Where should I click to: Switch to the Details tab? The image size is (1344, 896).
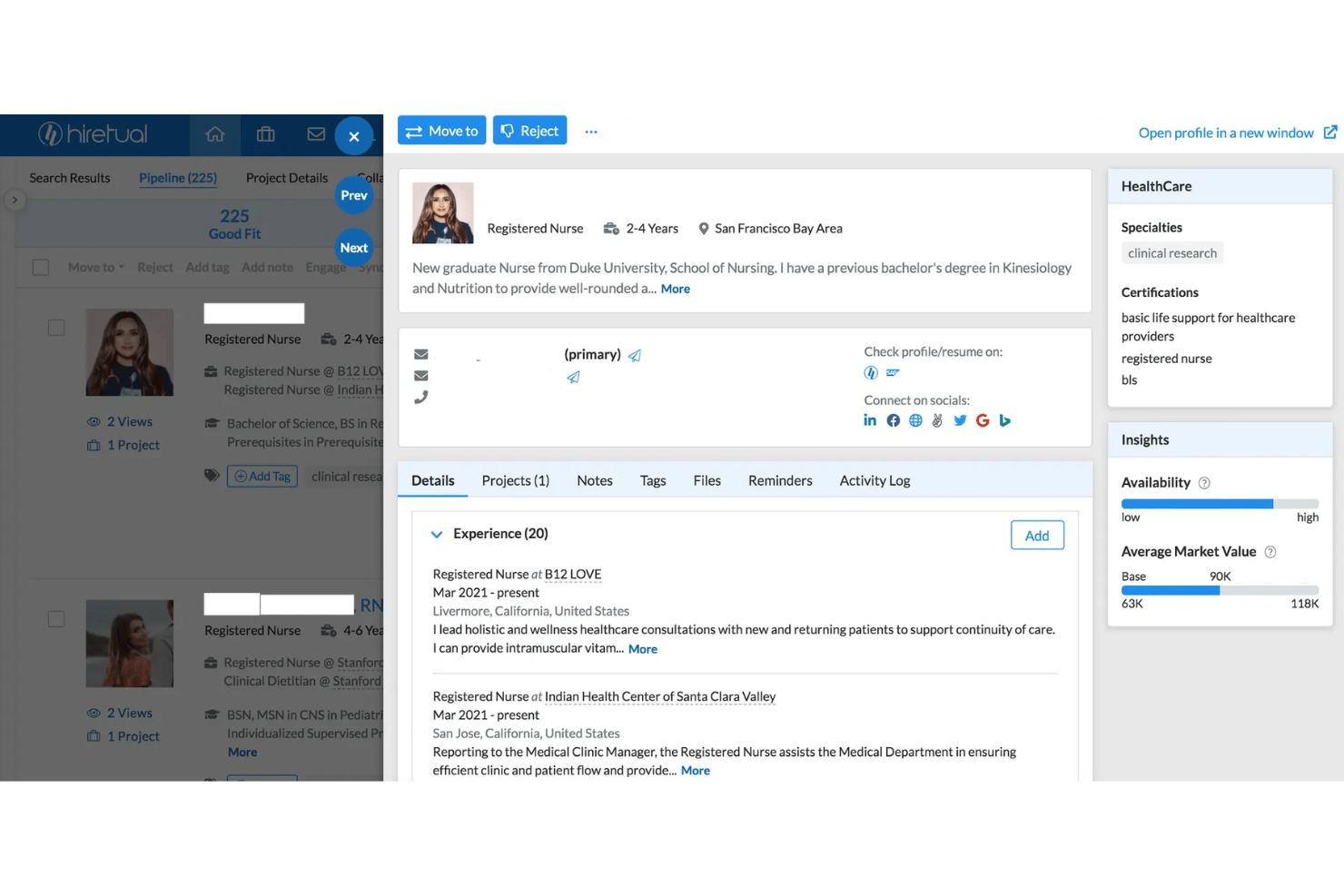tap(432, 480)
